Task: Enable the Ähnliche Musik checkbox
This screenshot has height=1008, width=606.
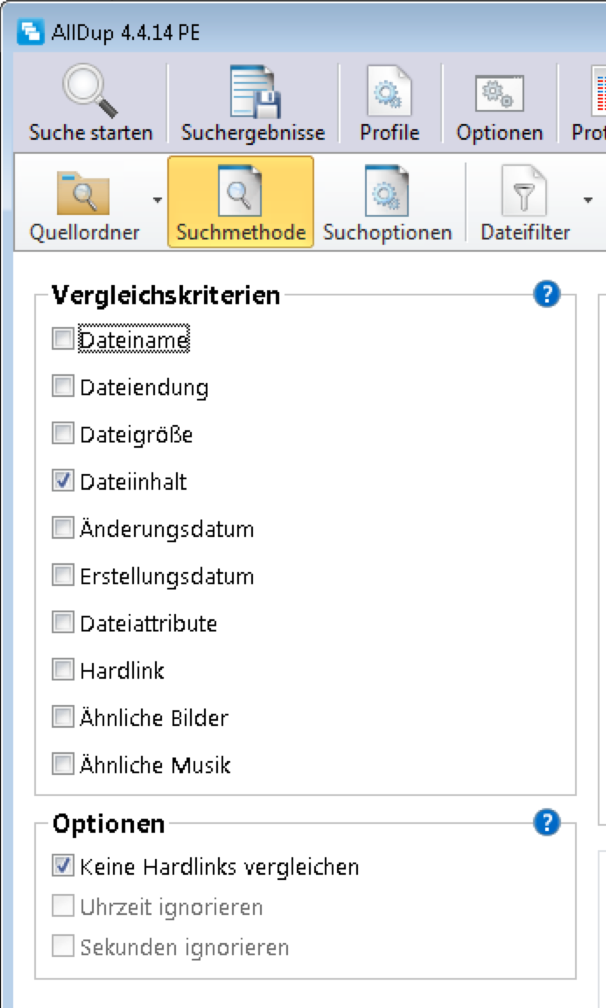Action: [63, 765]
